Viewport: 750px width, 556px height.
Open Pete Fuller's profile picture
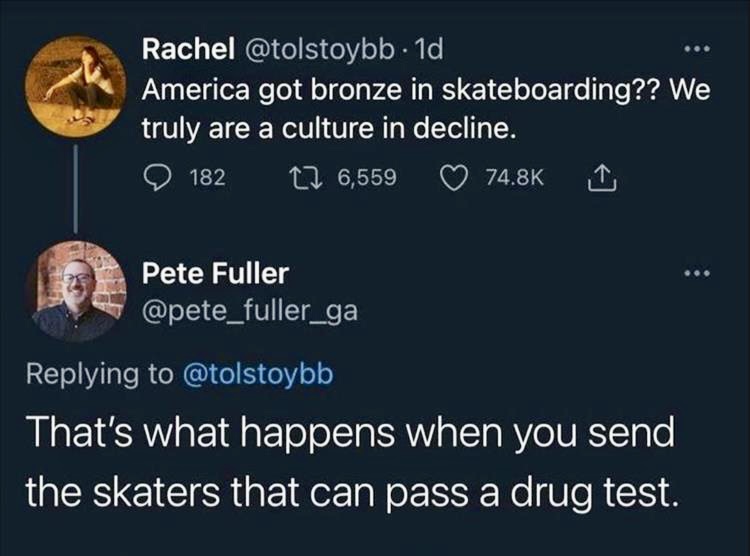(78, 291)
